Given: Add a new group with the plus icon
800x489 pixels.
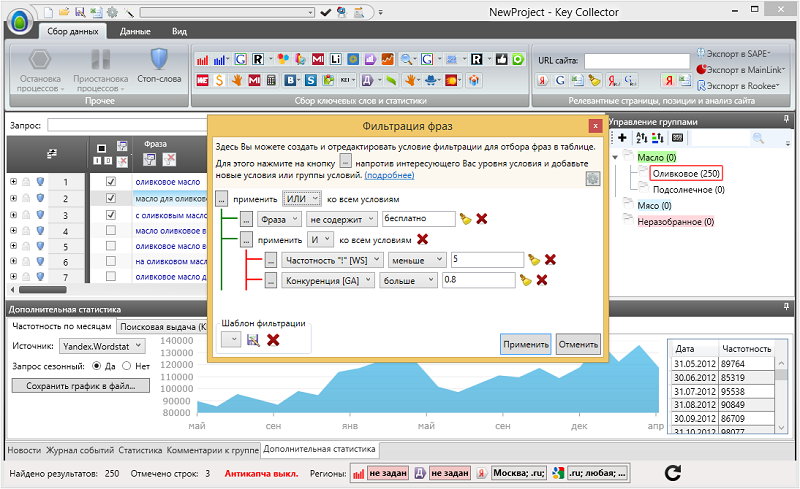Looking at the screenshot, I should [622, 138].
